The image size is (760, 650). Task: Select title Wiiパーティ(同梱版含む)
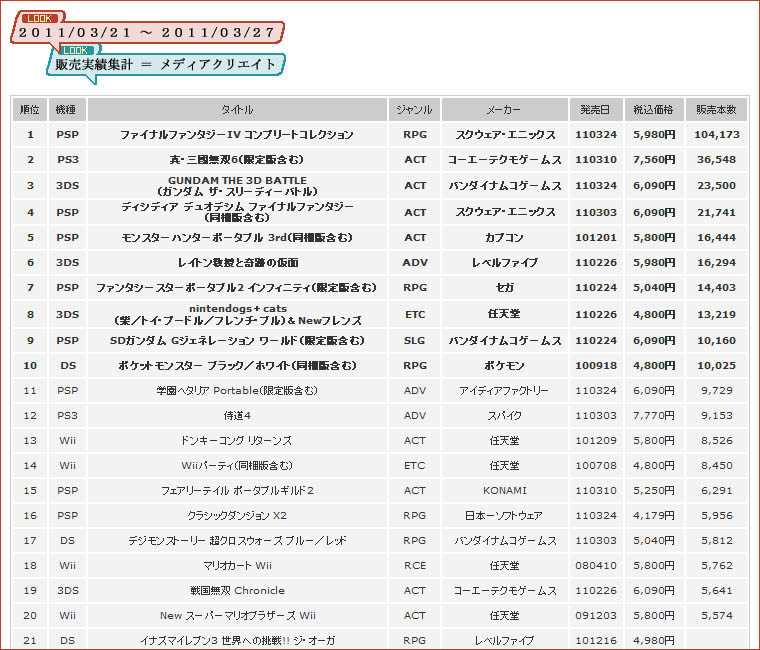237,465
